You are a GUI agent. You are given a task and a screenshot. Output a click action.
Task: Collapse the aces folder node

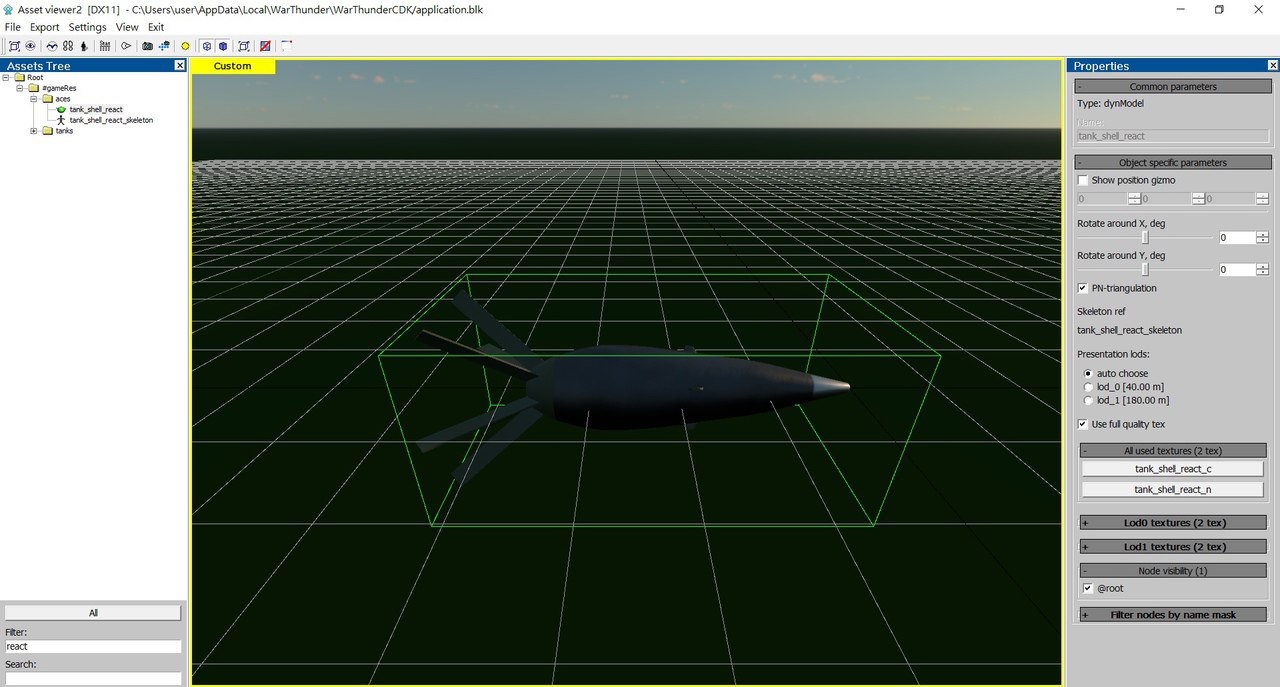34,99
